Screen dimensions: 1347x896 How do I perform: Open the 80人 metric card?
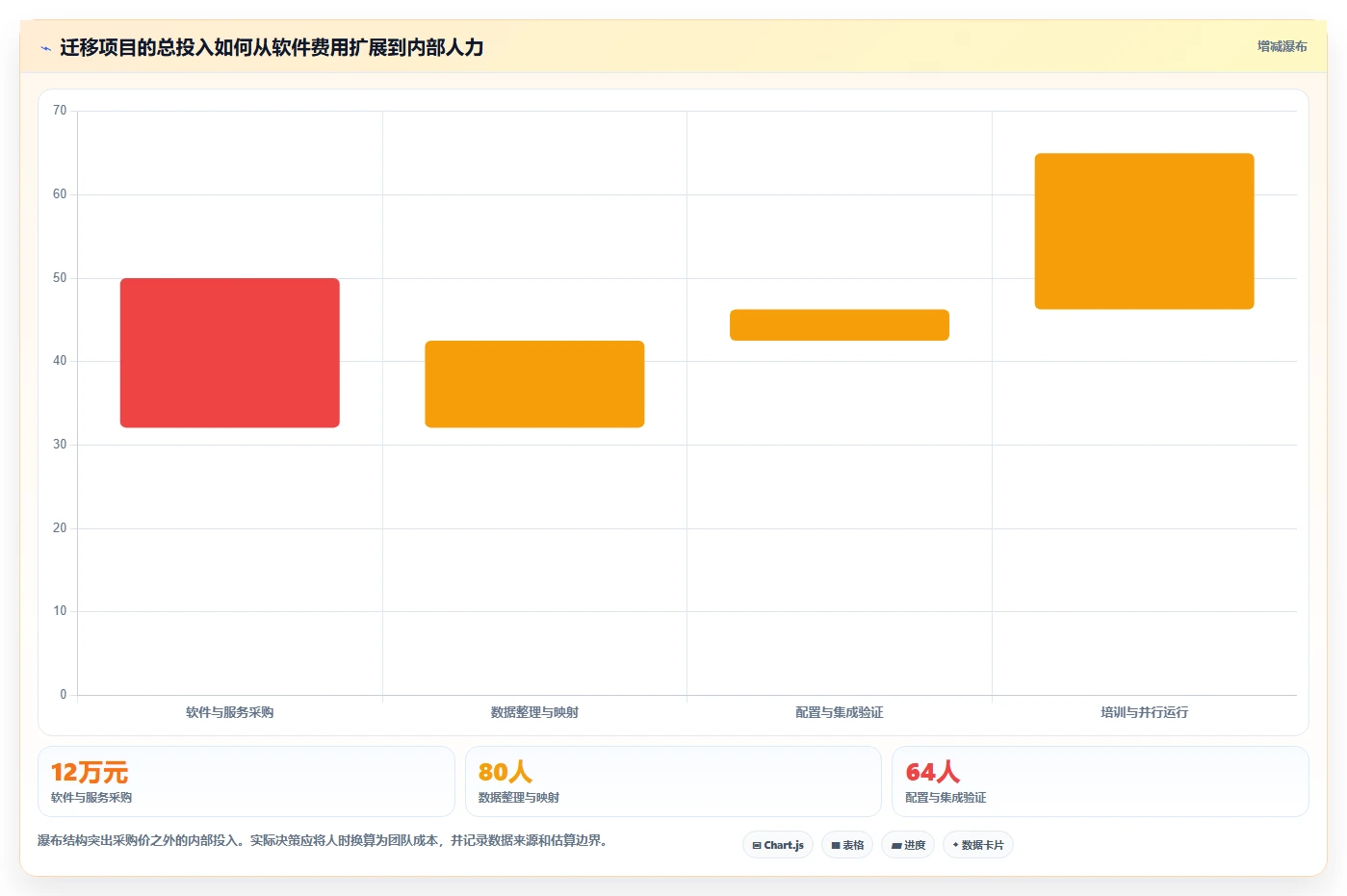(x=673, y=781)
